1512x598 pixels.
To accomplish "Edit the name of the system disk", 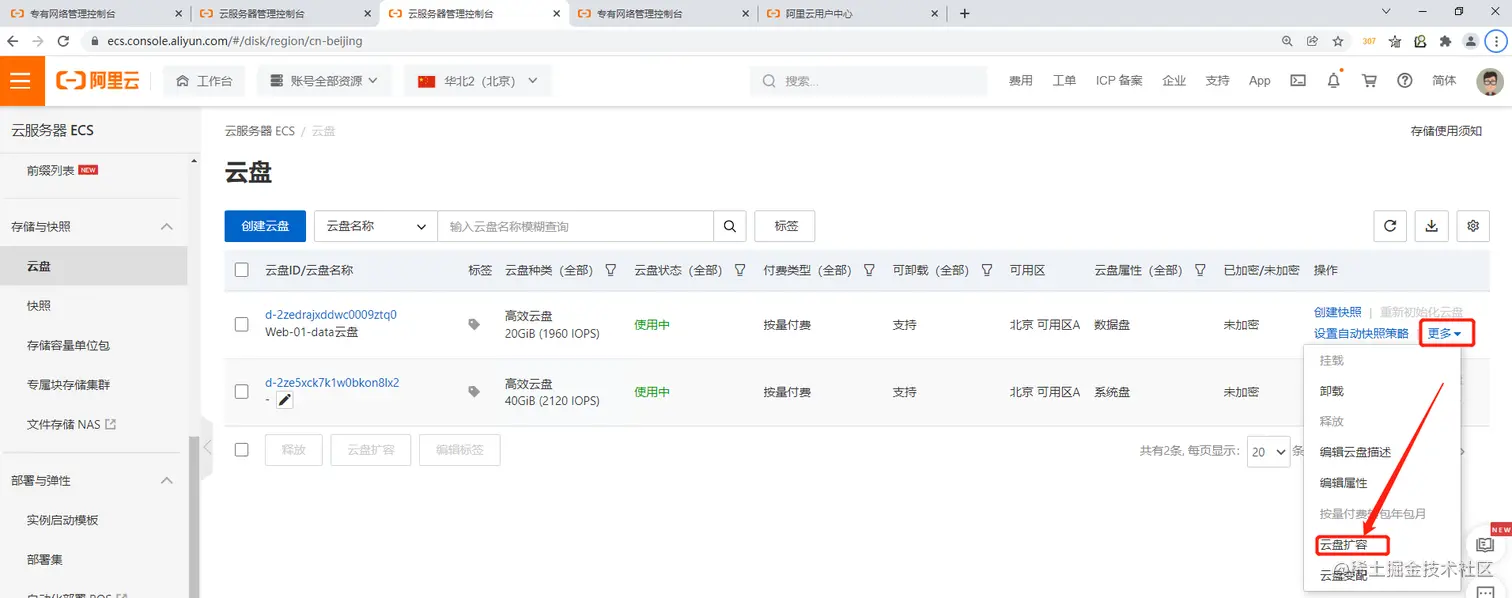I will point(285,400).
